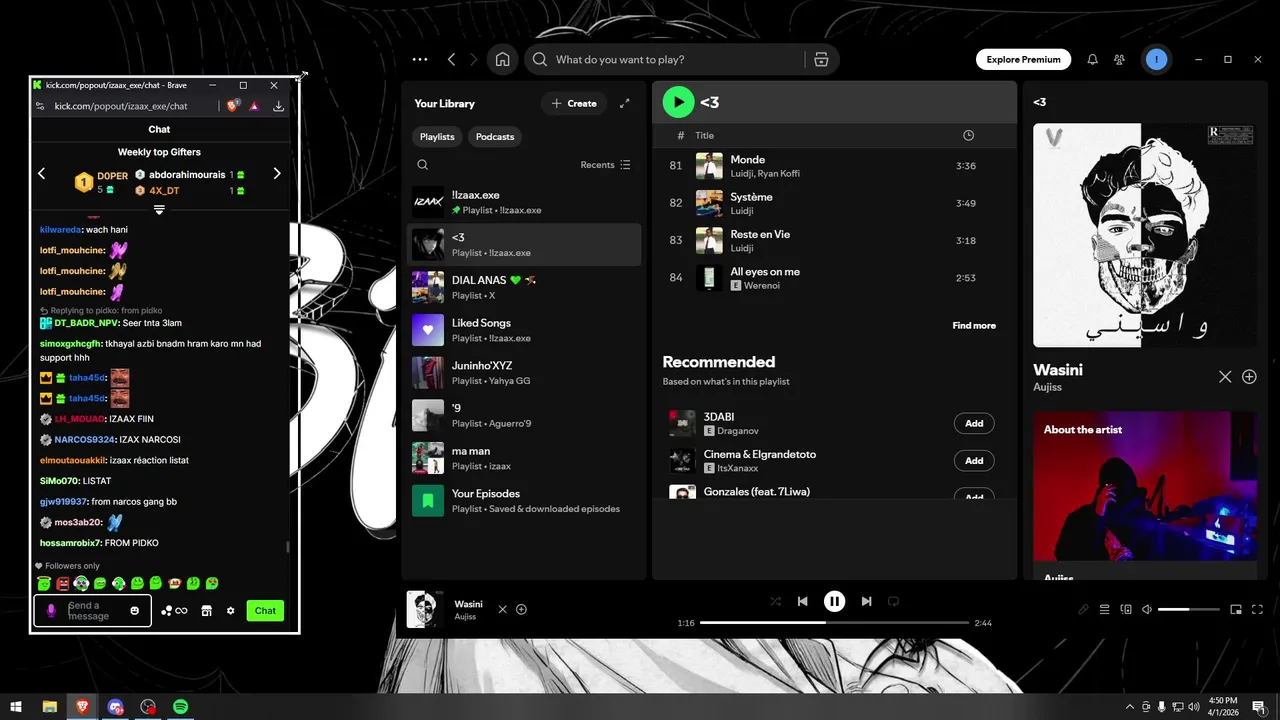
Task: Play track 84 All eyes on me
Action: [834, 278]
